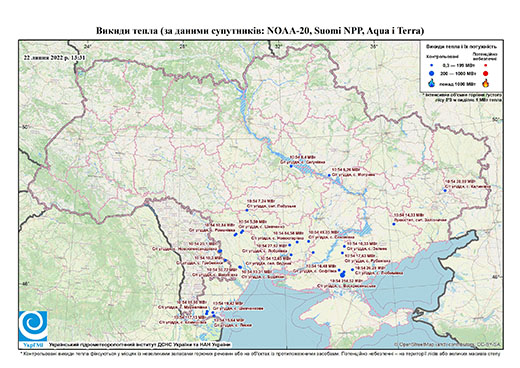The image size is (520, 368).
Task: Click the large red circle in legend
Action: pyautogui.click(x=486, y=74)
